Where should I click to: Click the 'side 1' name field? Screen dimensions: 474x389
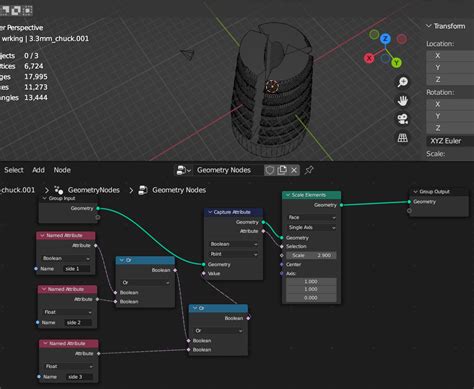pyautogui.click(x=76, y=269)
